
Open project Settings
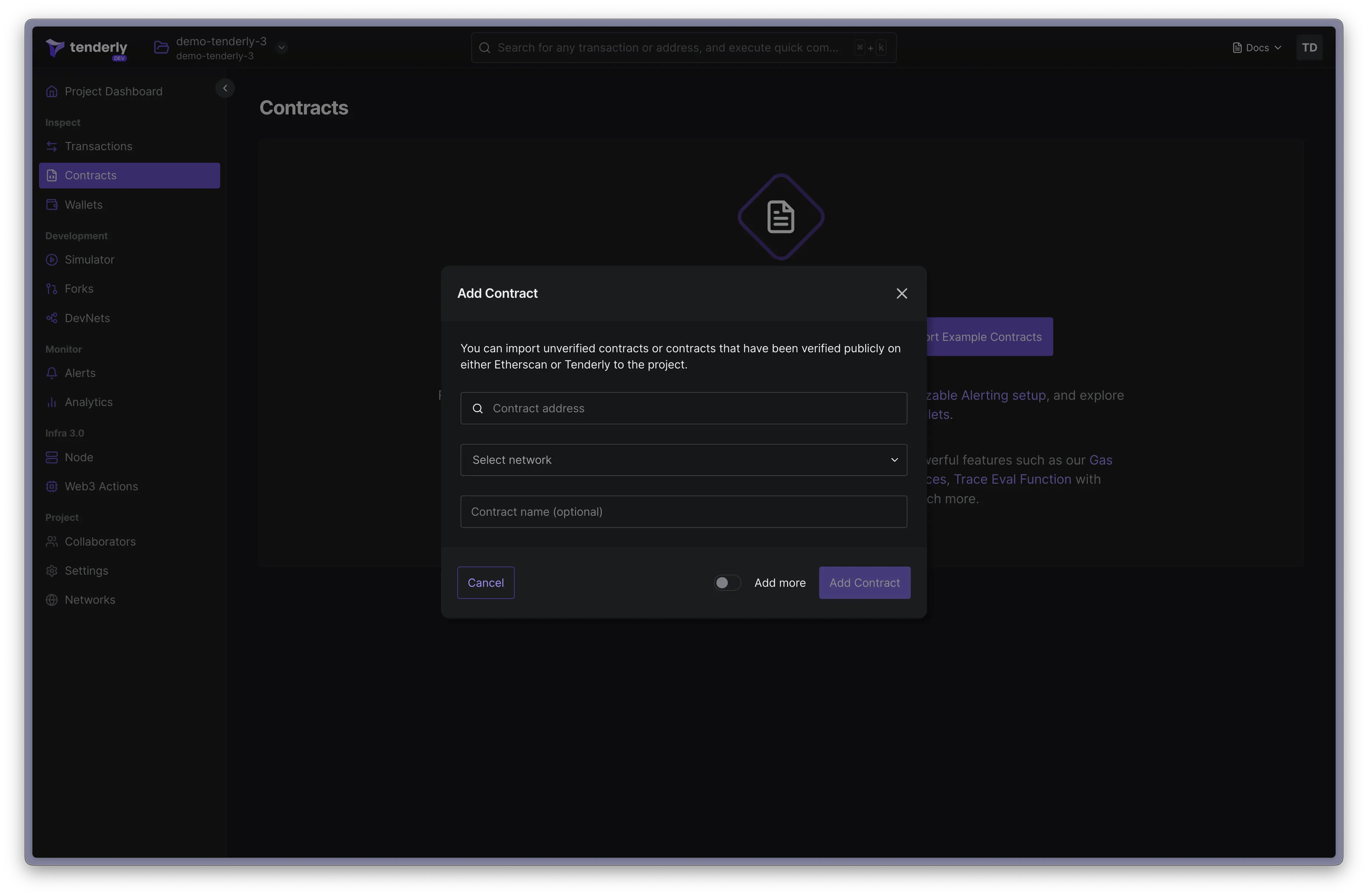pos(129,570)
